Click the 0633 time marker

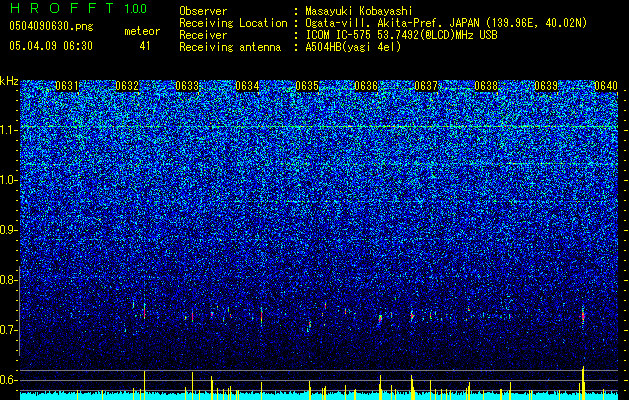click(x=187, y=86)
